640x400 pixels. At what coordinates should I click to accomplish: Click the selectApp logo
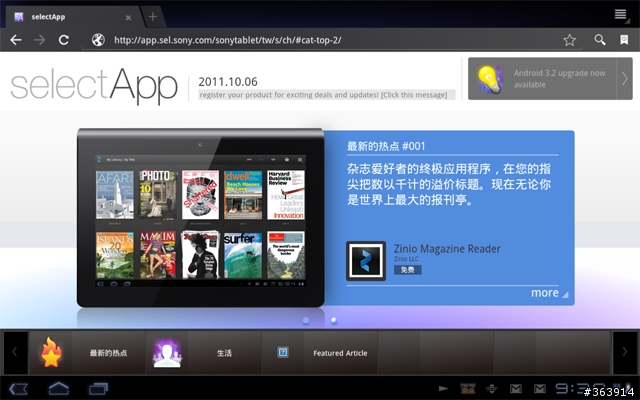click(94, 86)
